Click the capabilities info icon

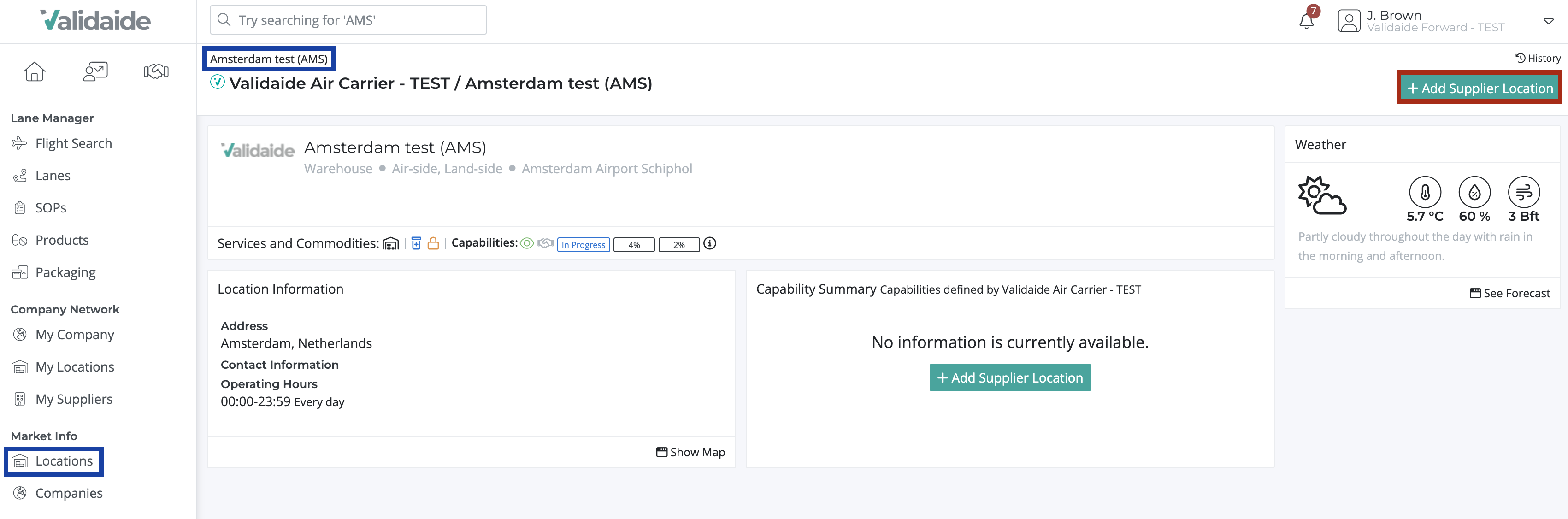tap(710, 243)
